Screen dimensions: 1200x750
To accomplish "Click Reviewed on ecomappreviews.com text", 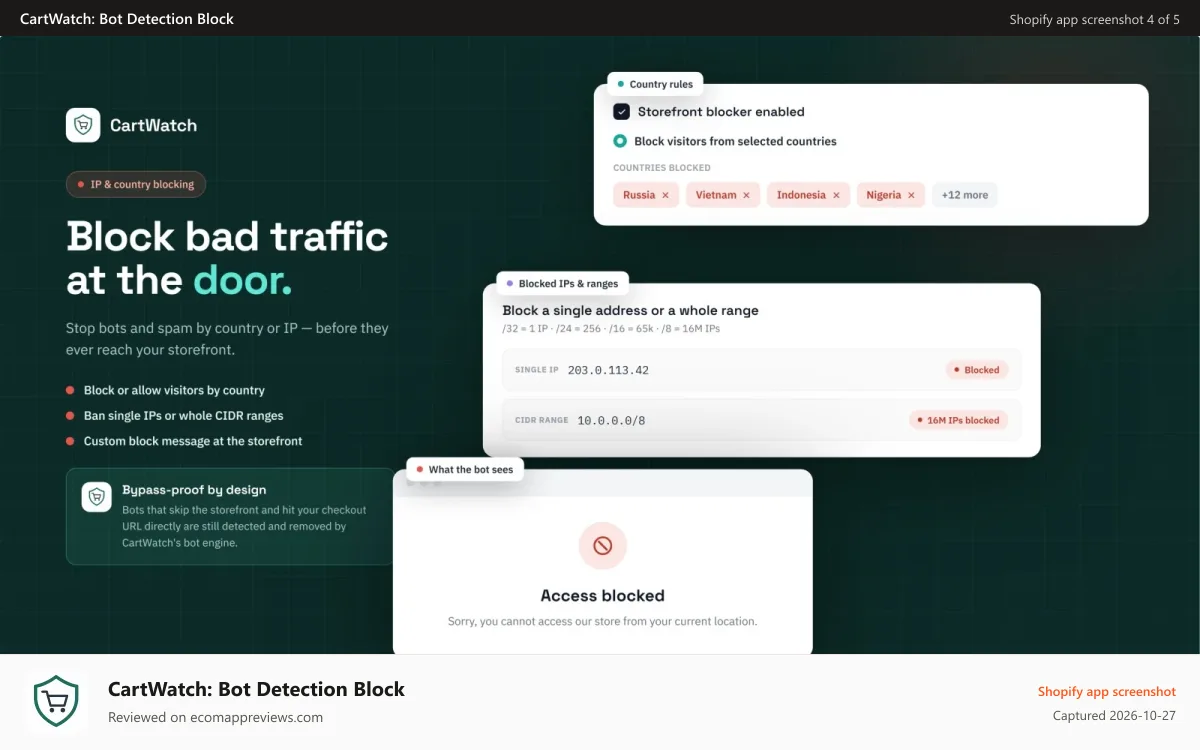I will pyautogui.click(x=215, y=717).
